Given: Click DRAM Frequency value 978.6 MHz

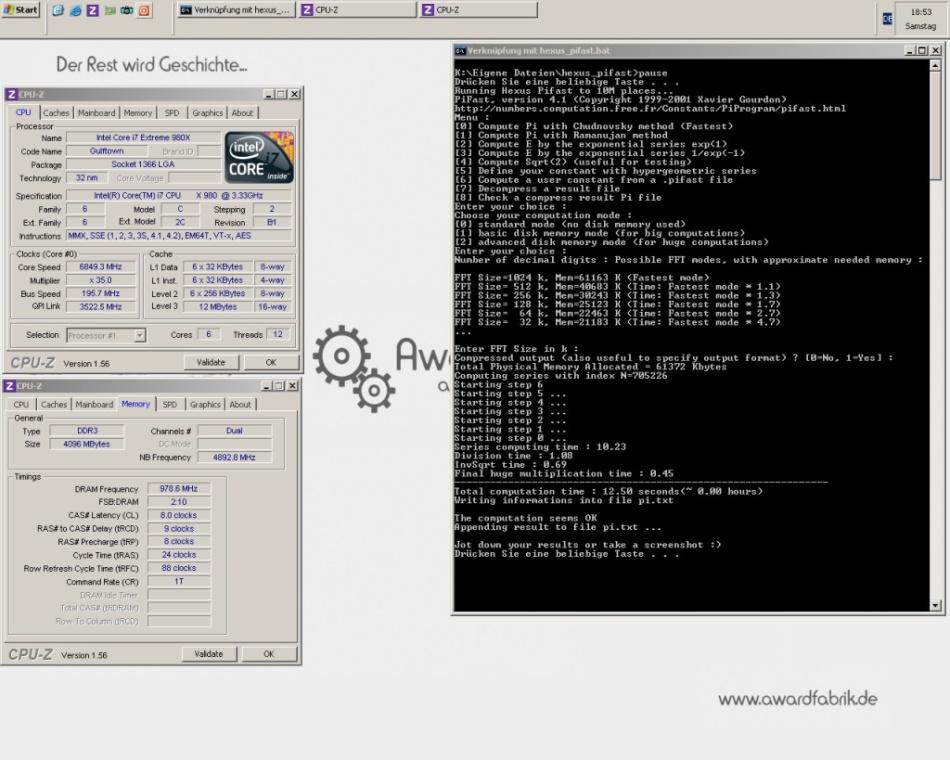Looking at the screenshot, I should pos(179,488).
